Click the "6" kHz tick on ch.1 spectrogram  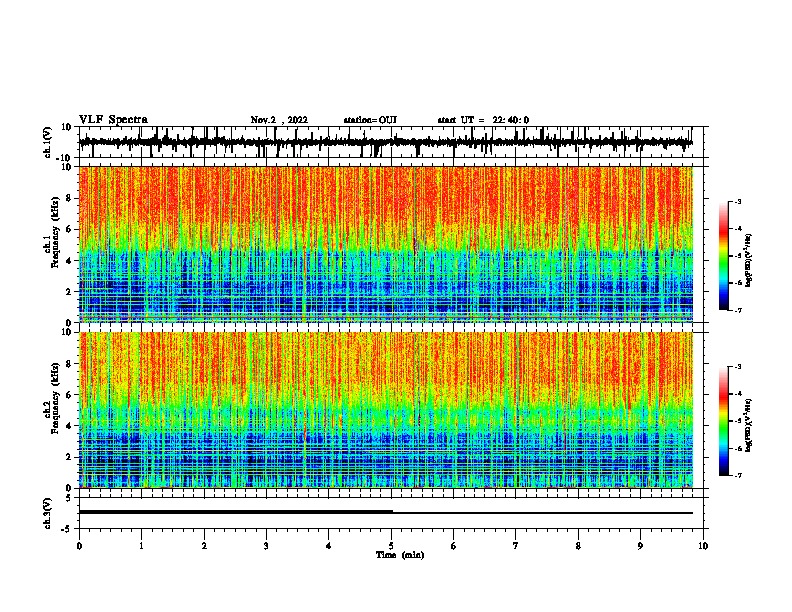(x=70, y=230)
